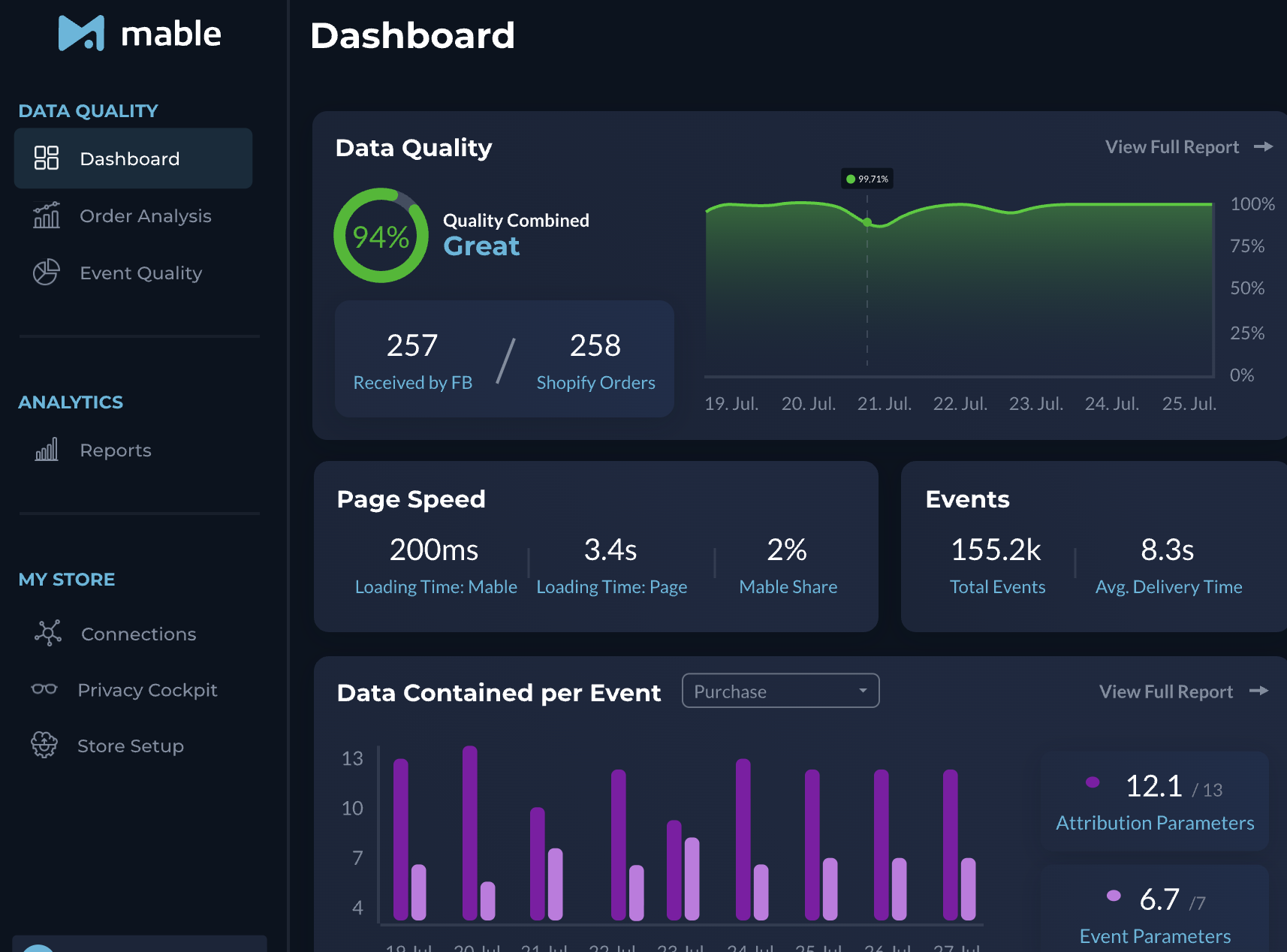This screenshot has width=1287, height=952.
Task: Click the 99.71% data point on chart
Action: (867, 222)
